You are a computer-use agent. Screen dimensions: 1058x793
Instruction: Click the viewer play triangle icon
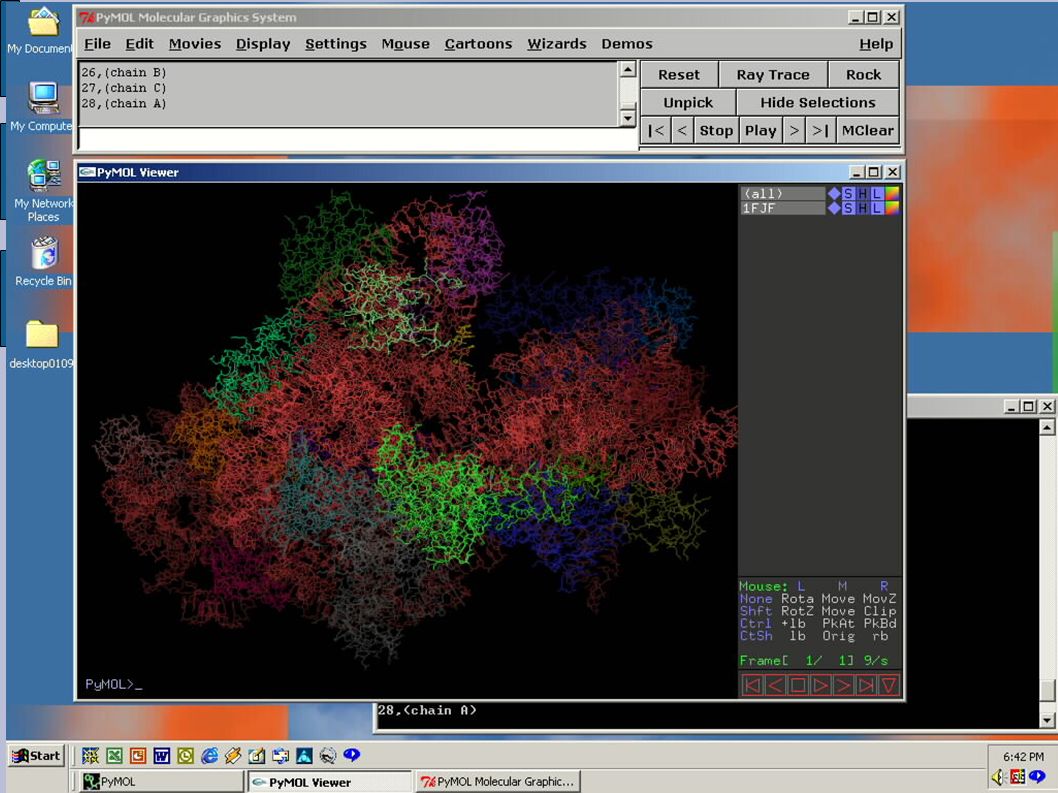820,686
